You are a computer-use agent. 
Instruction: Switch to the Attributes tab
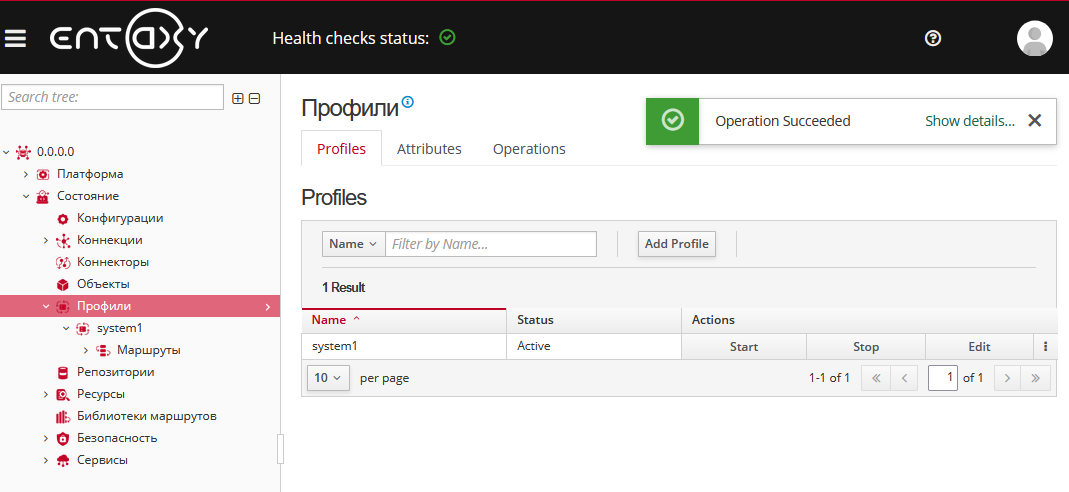pyautogui.click(x=429, y=149)
